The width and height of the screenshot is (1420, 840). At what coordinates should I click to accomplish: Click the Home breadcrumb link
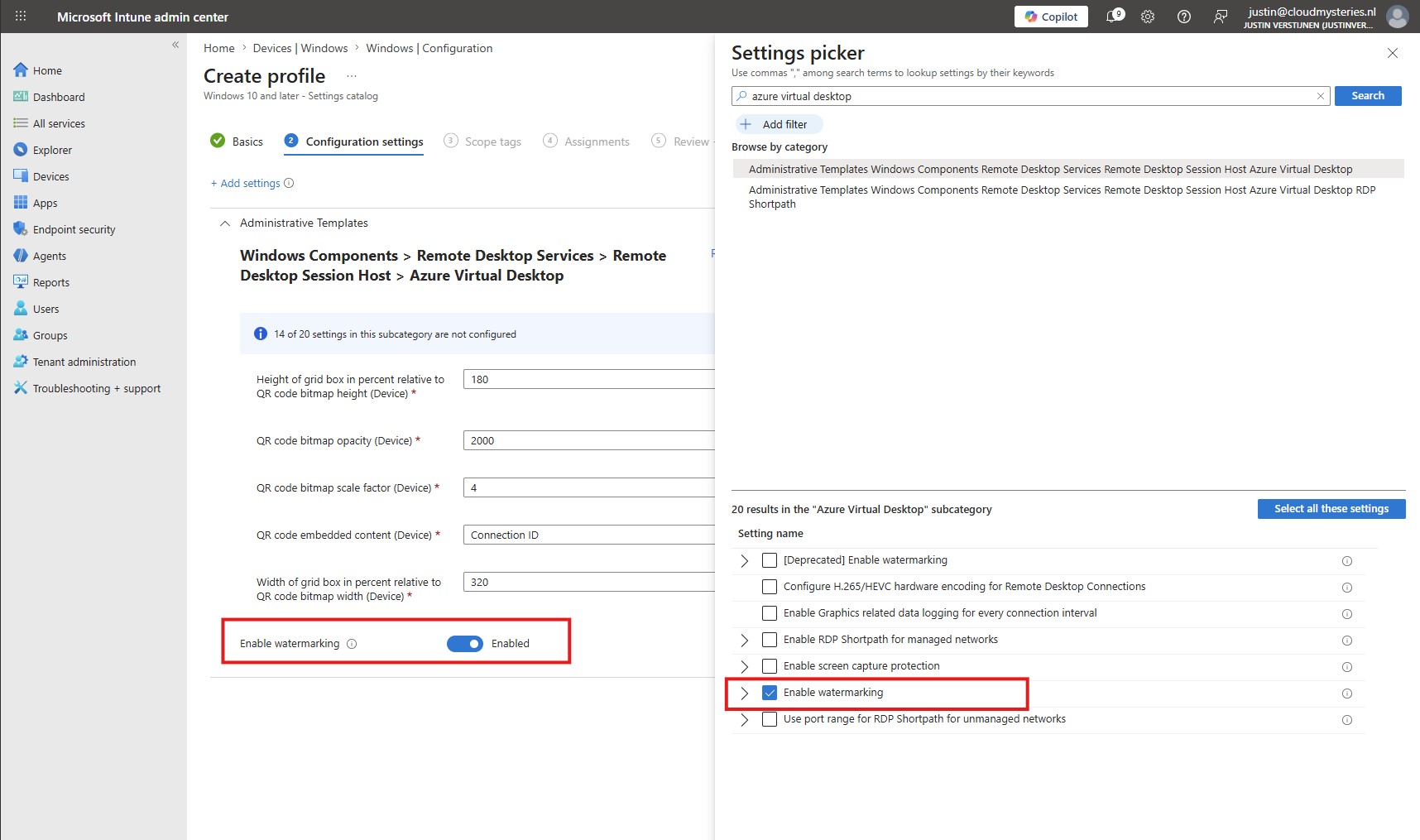tap(219, 48)
